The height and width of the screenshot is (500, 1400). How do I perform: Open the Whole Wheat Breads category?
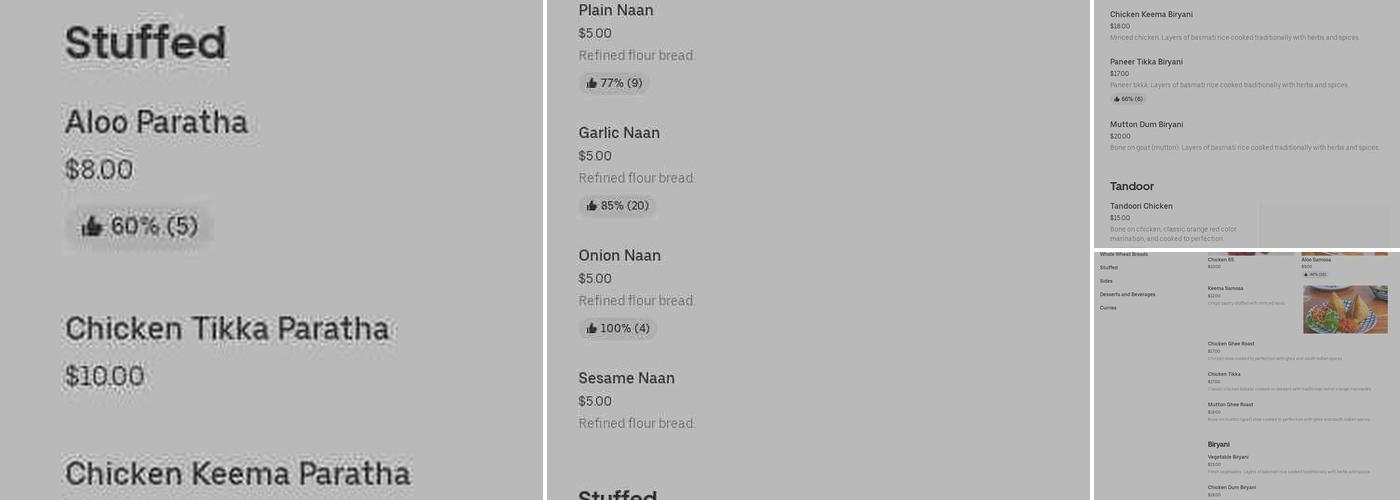[x=1123, y=255]
